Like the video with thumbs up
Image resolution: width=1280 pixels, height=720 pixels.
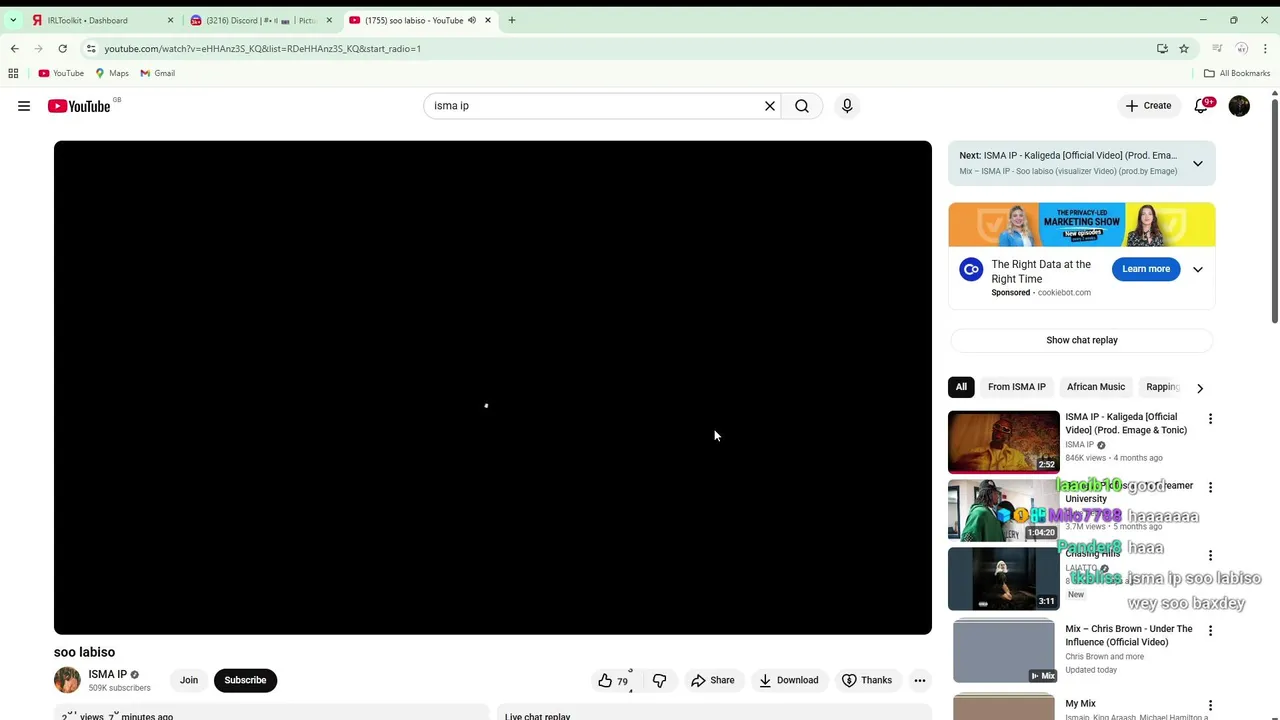click(613, 680)
